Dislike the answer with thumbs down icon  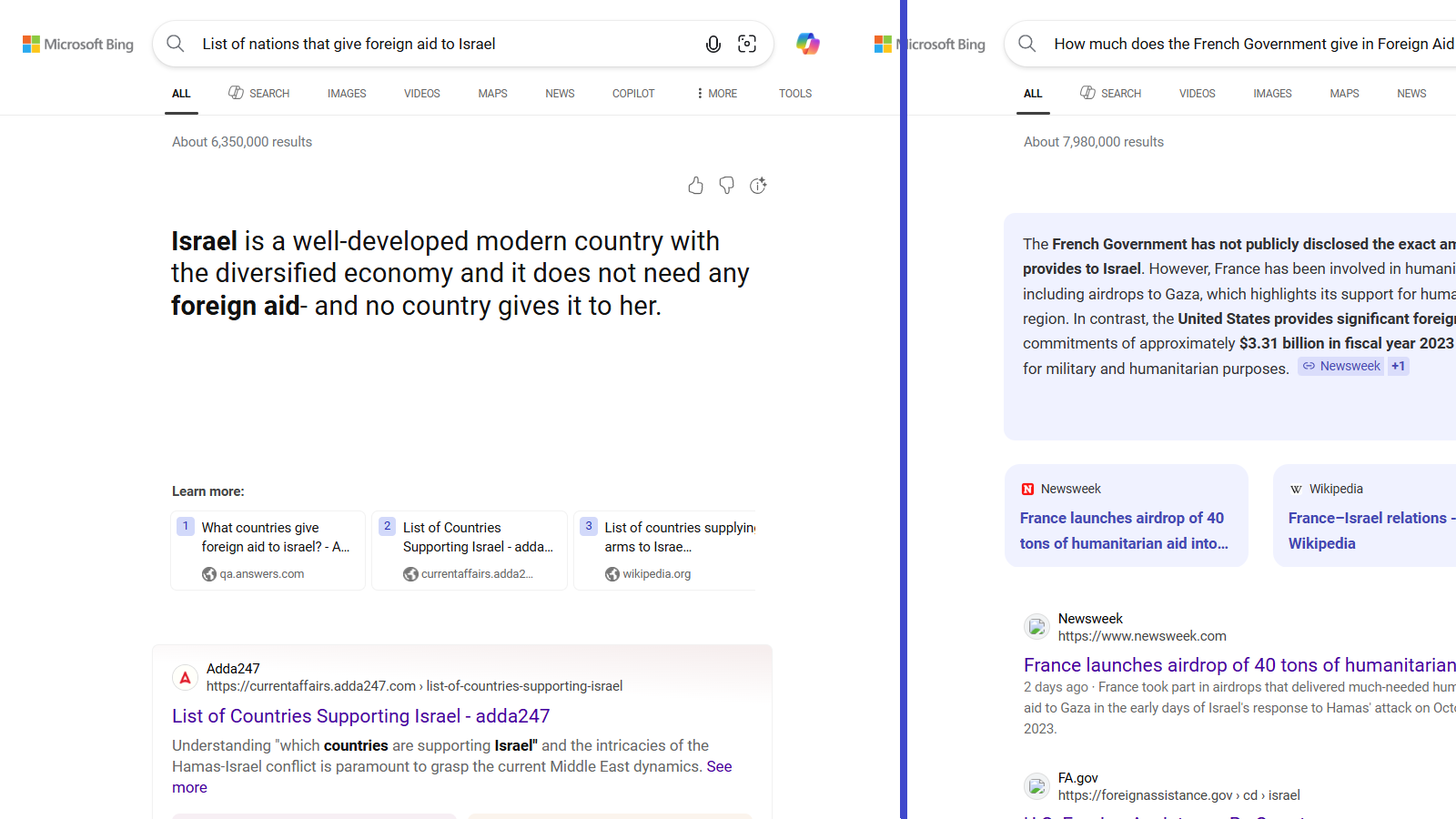(x=726, y=186)
